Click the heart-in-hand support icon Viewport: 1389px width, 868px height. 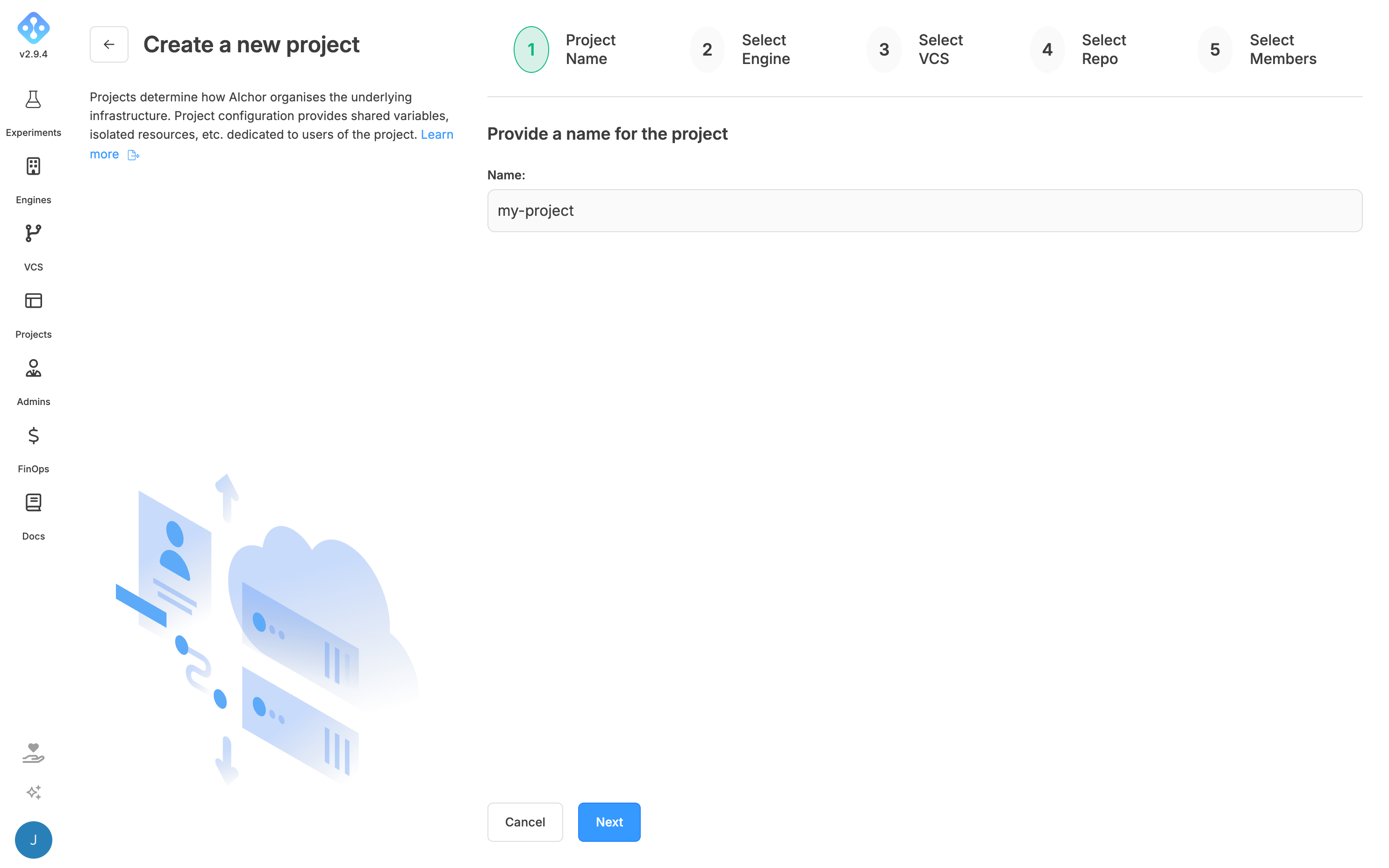33,753
